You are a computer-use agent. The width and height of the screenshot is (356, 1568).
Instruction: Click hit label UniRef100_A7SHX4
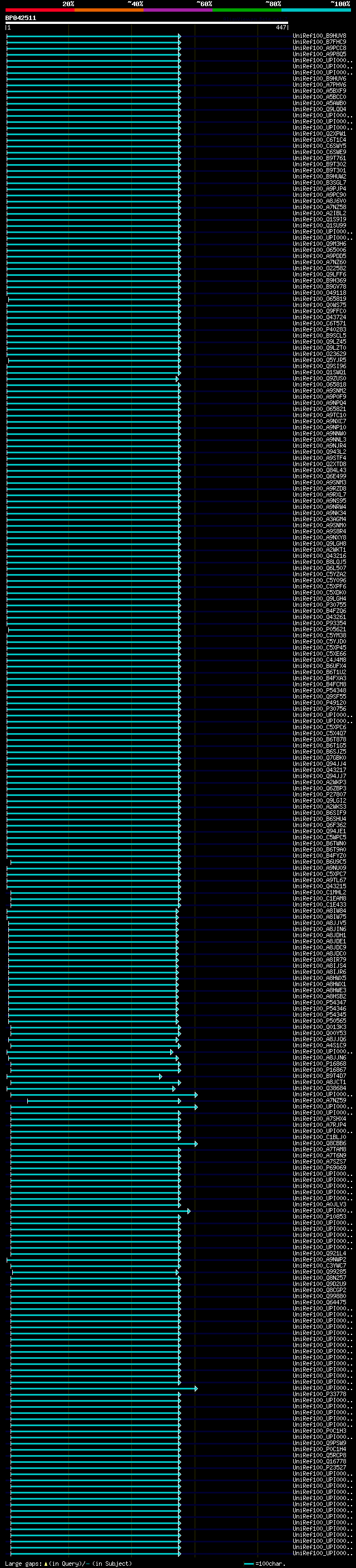click(x=319, y=1119)
